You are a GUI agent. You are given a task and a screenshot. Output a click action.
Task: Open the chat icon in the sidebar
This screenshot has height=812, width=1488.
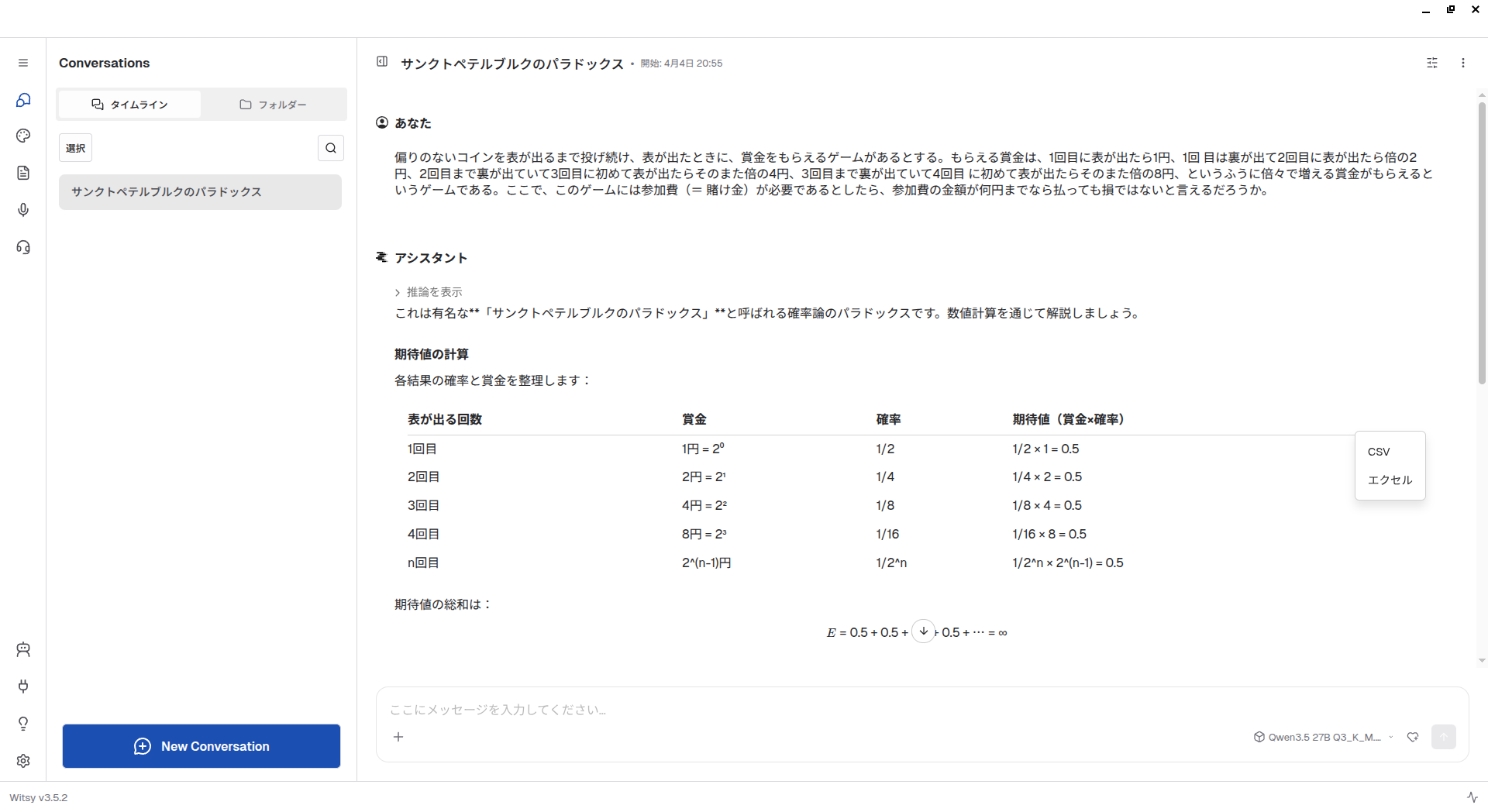point(23,100)
